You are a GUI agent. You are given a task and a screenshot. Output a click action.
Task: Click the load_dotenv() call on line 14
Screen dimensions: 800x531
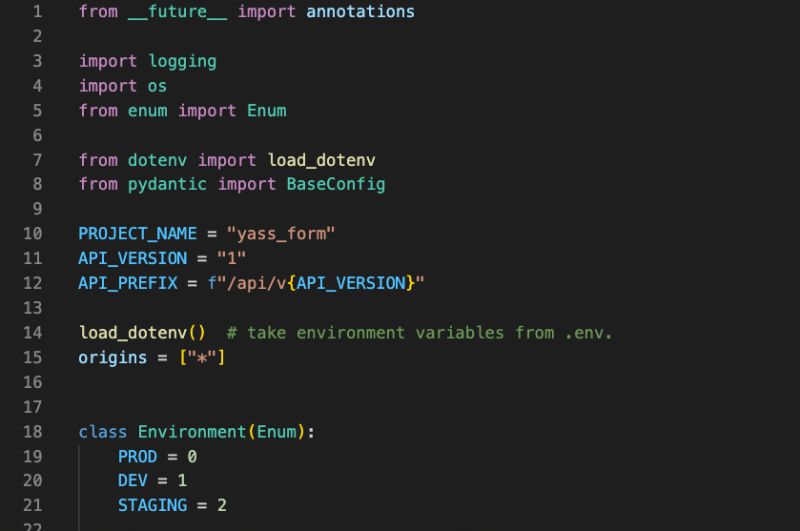[x=142, y=333]
